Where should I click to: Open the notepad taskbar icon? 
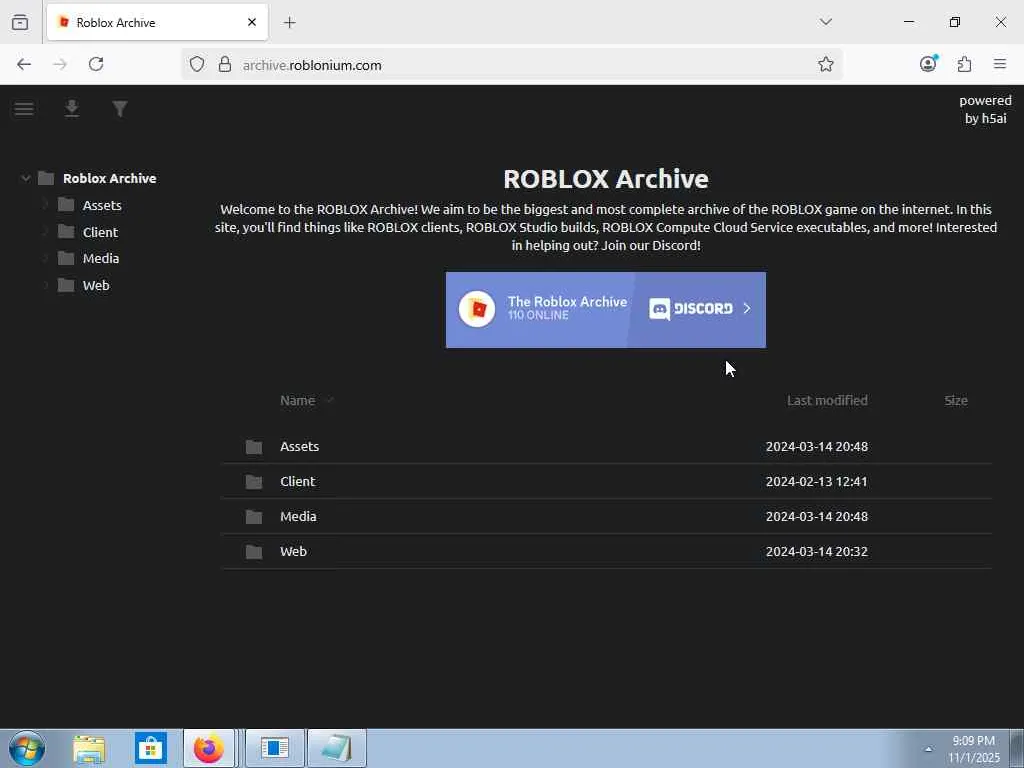337,748
